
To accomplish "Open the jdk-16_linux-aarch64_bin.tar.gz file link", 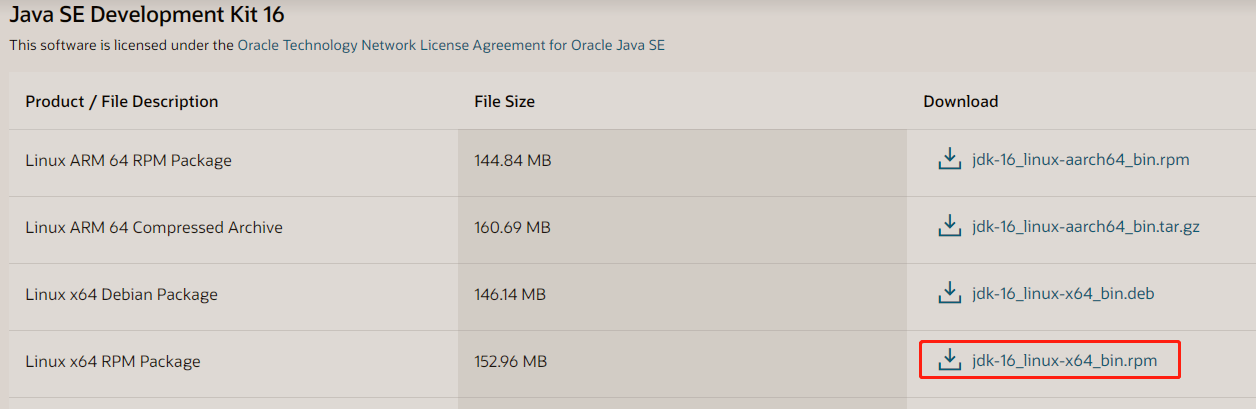I will coord(1085,227).
